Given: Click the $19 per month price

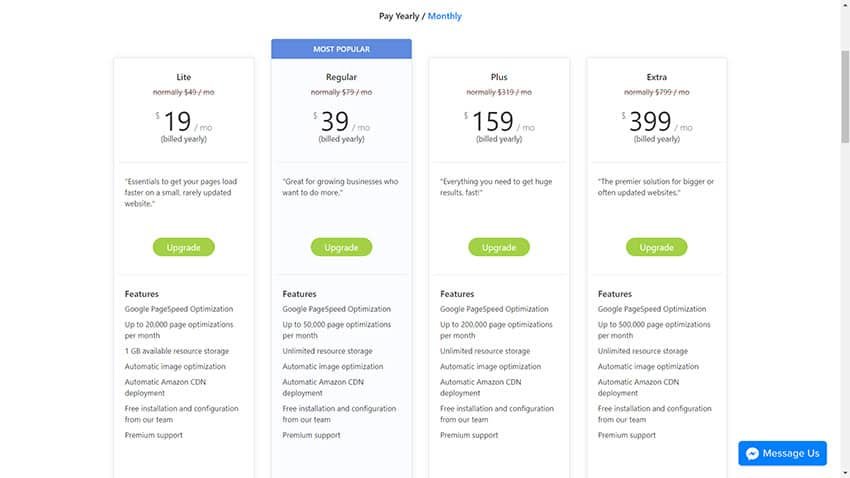Looking at the screenshot, I should [x=184, y=121].
